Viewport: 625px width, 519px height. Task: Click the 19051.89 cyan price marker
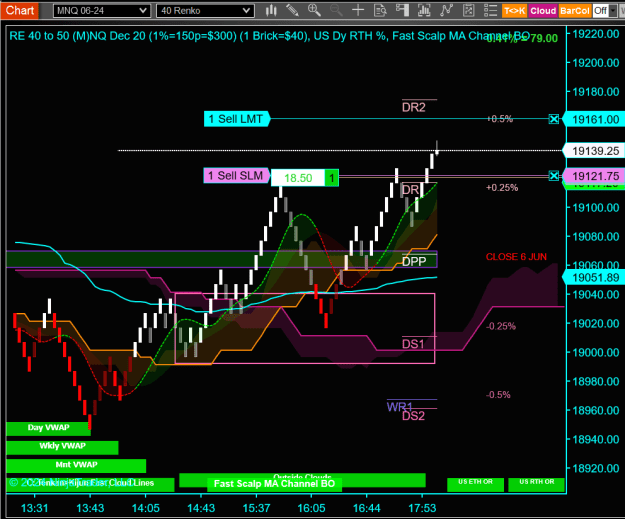(x=595, y=277)
